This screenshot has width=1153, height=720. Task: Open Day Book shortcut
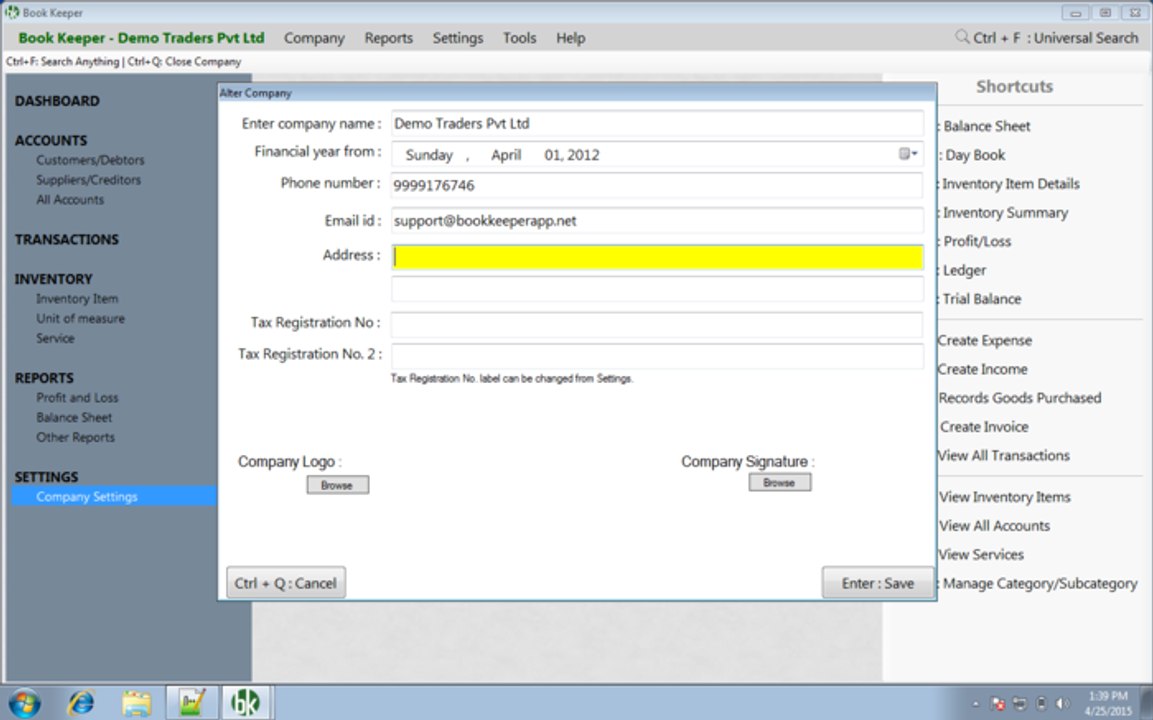click(974, 155)
